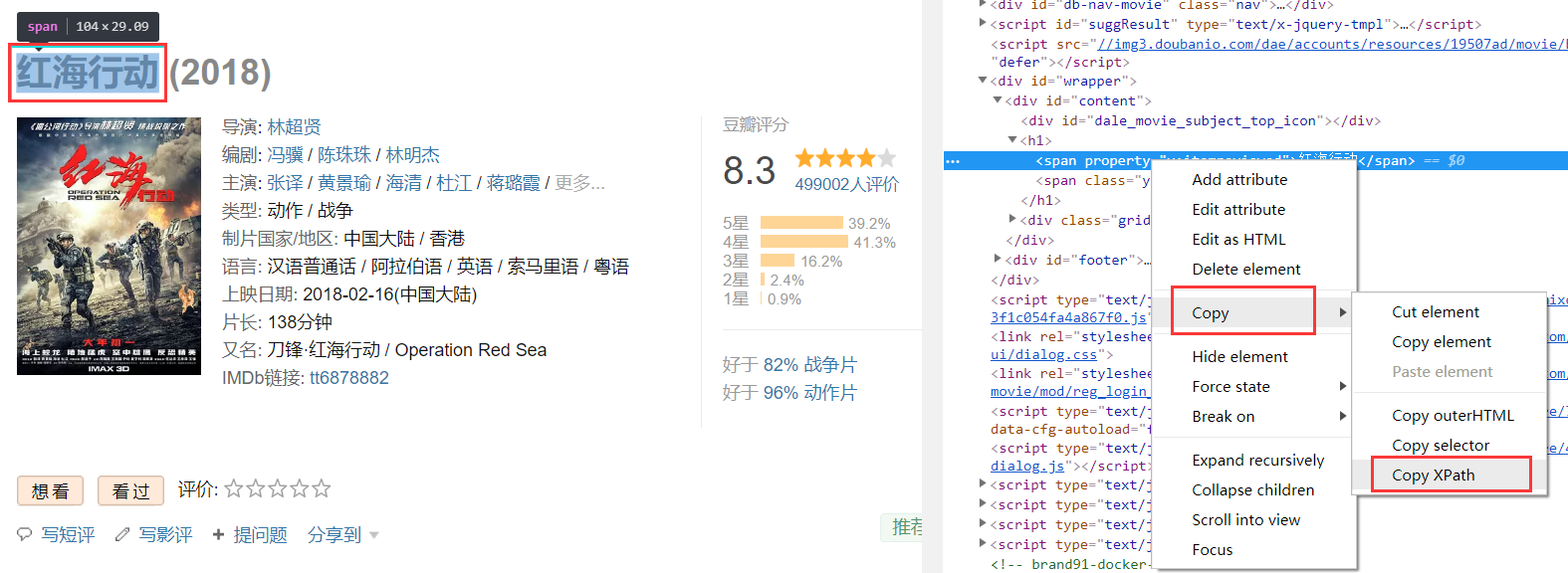Click the 提问题 link text
Image resolution: width=1568 pixels, height=573 pixels.
click(260, 535)
